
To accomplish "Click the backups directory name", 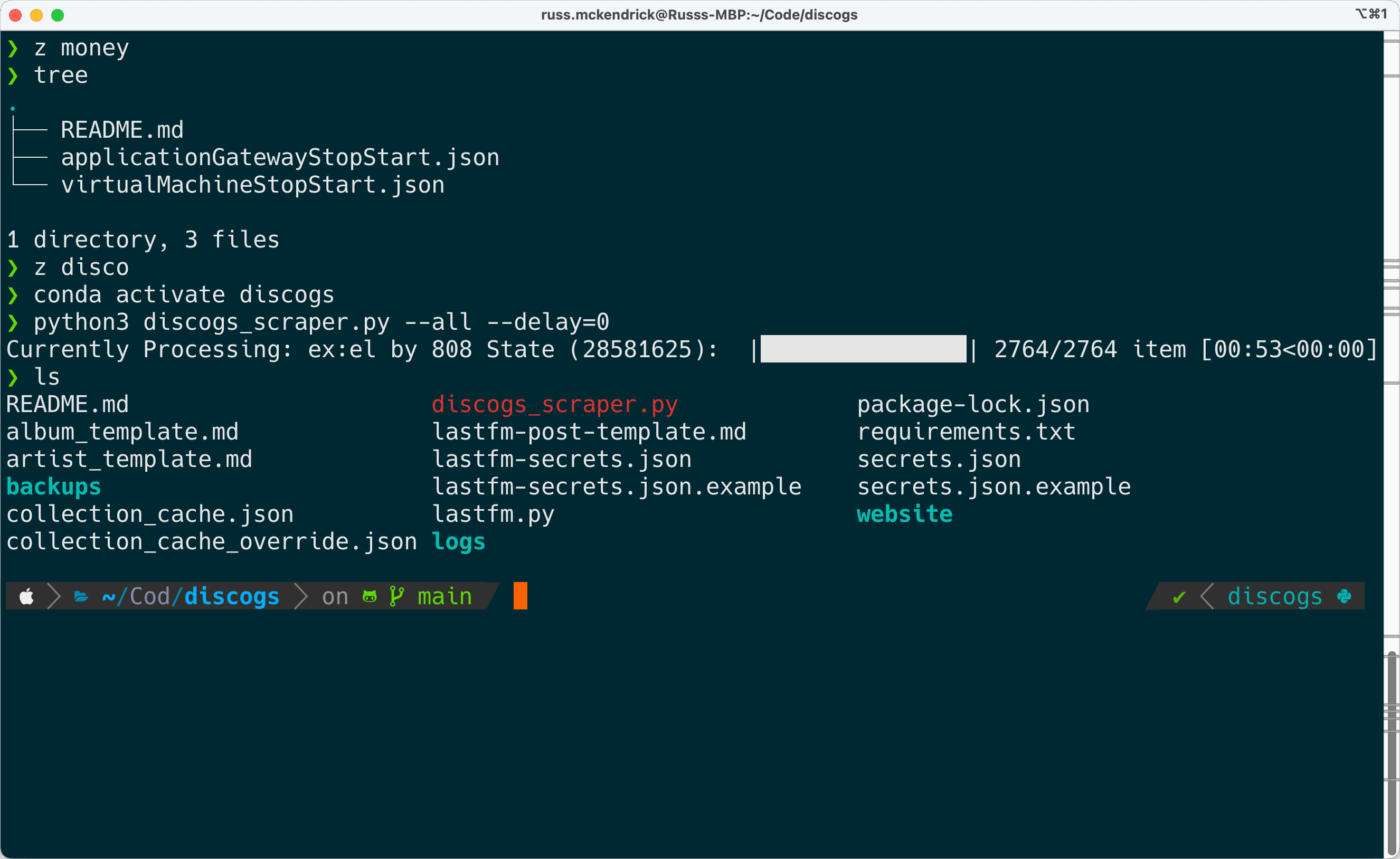I will coord(54,487).
